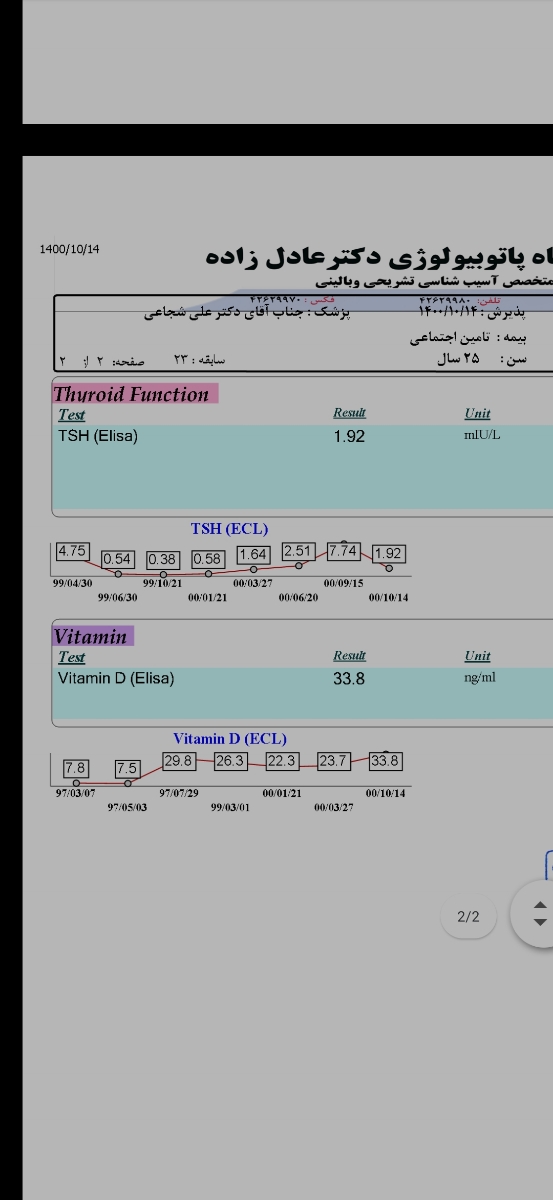This screenshot has height=1200, width=553.
Task: Select the mIU/L unit text
Action: [482, 435]
